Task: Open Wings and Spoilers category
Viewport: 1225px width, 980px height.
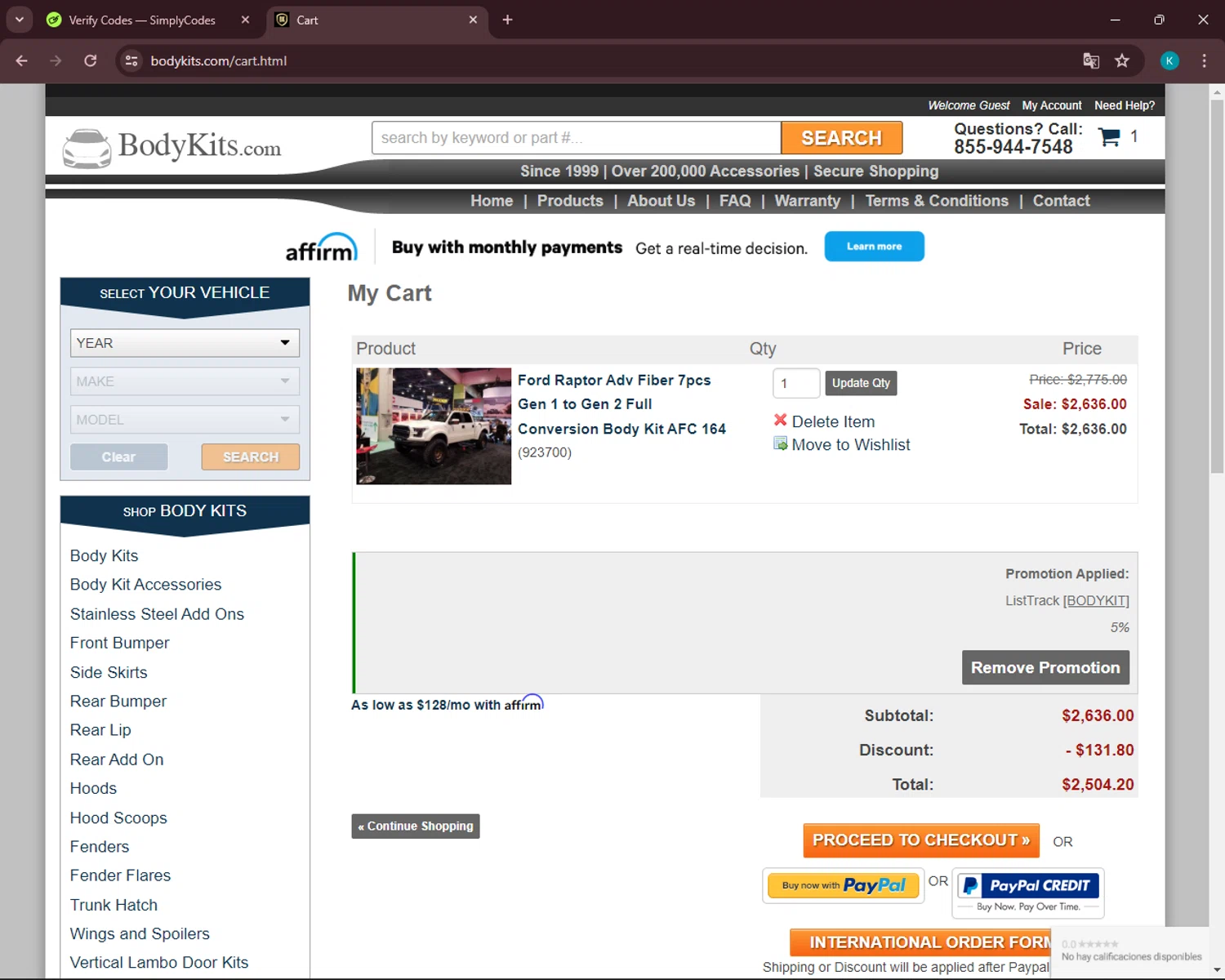Action: (x=140, y=933)
